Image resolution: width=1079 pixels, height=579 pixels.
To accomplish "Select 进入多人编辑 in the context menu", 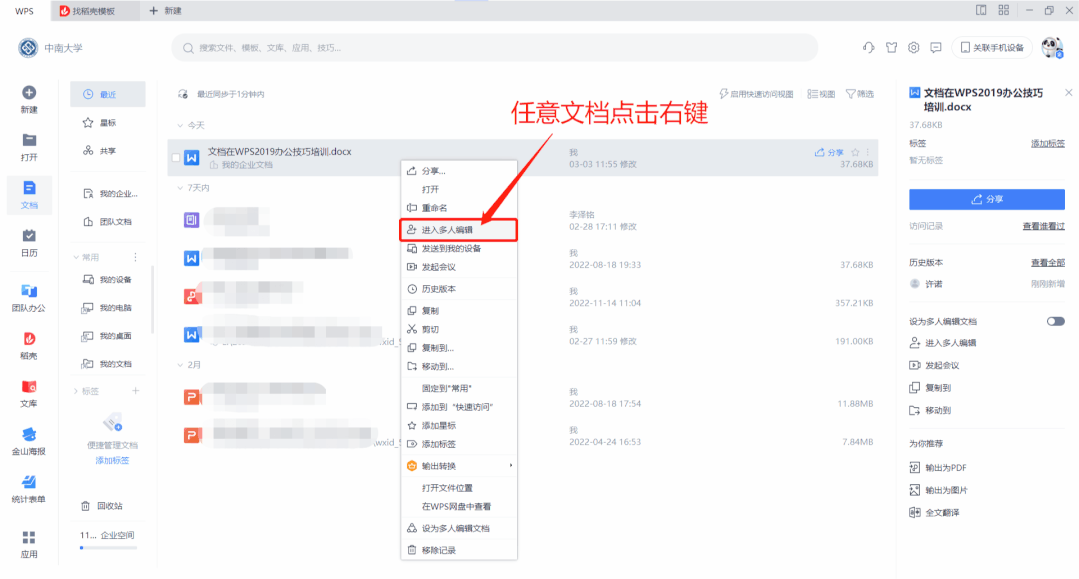I will (458, 230).
